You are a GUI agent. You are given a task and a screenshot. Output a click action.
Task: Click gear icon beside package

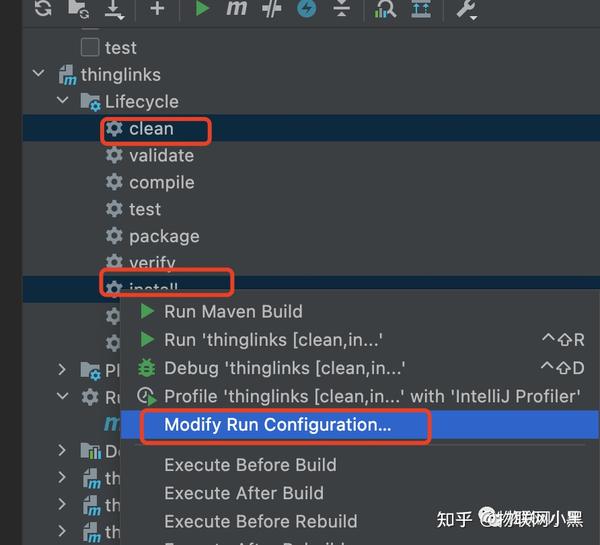coord(114,236)
